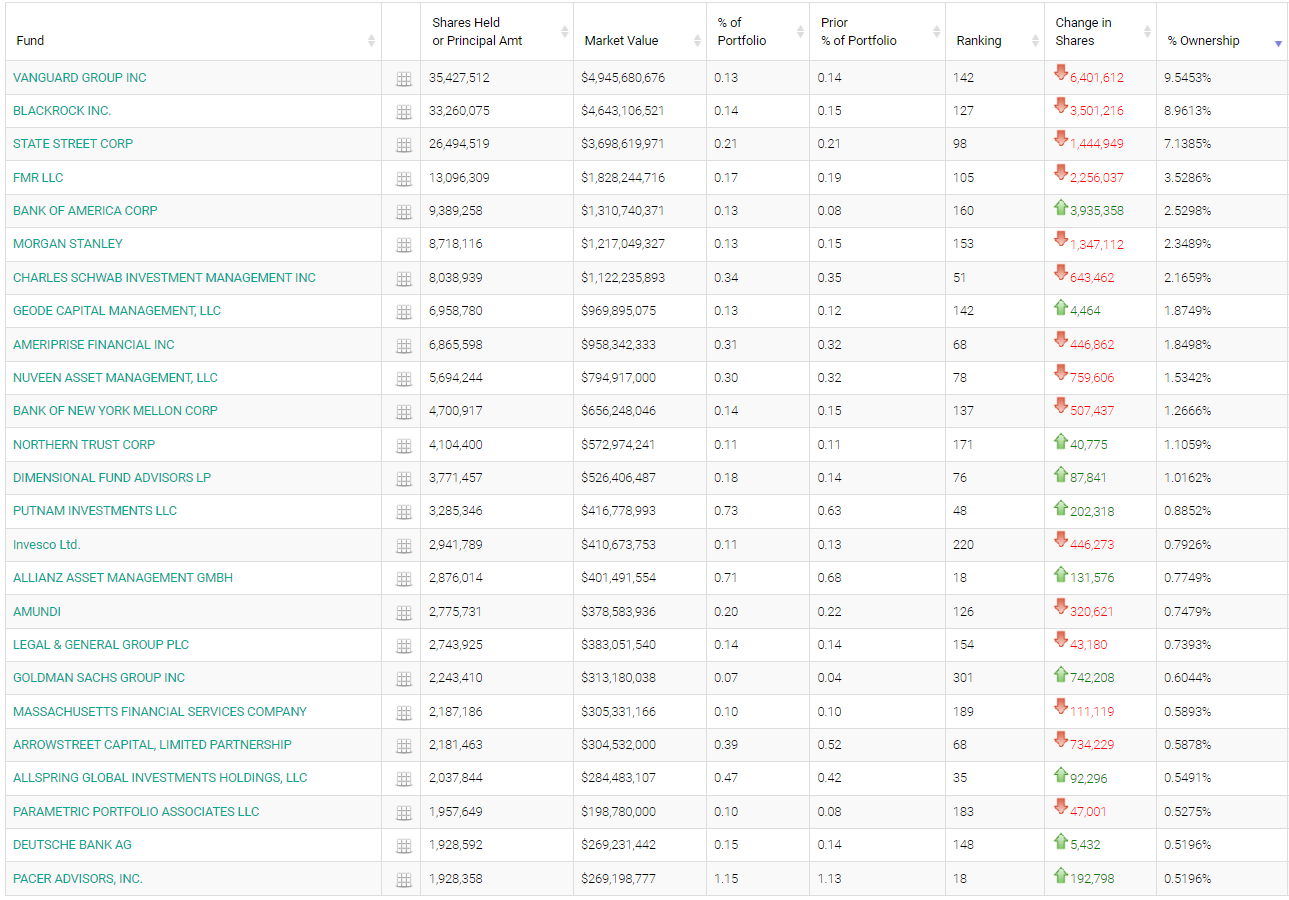Open grid icon in Bank of America row

[404, 212]
